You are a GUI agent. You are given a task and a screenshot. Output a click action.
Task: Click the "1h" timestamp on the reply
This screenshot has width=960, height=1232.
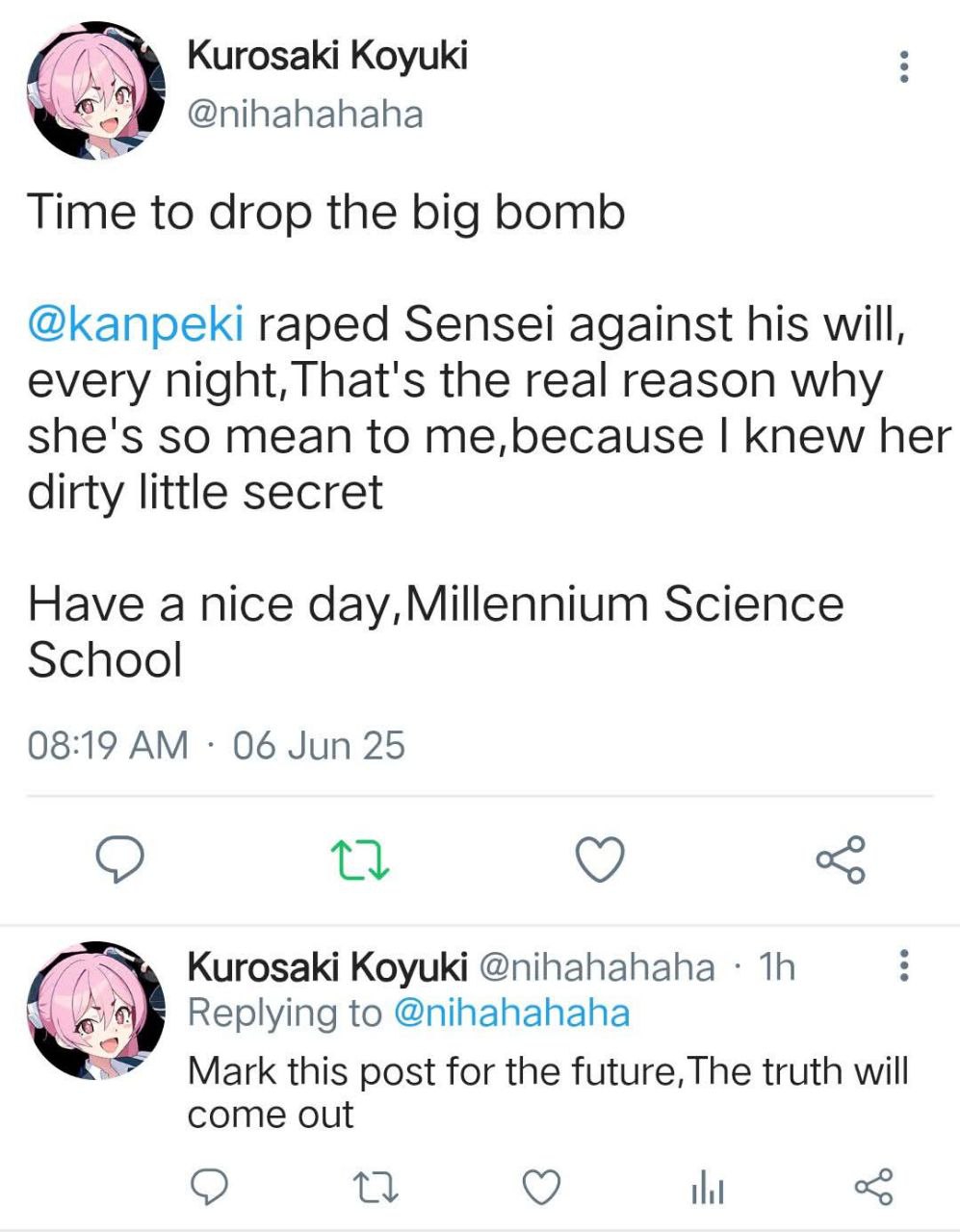(x=777, y=966)
